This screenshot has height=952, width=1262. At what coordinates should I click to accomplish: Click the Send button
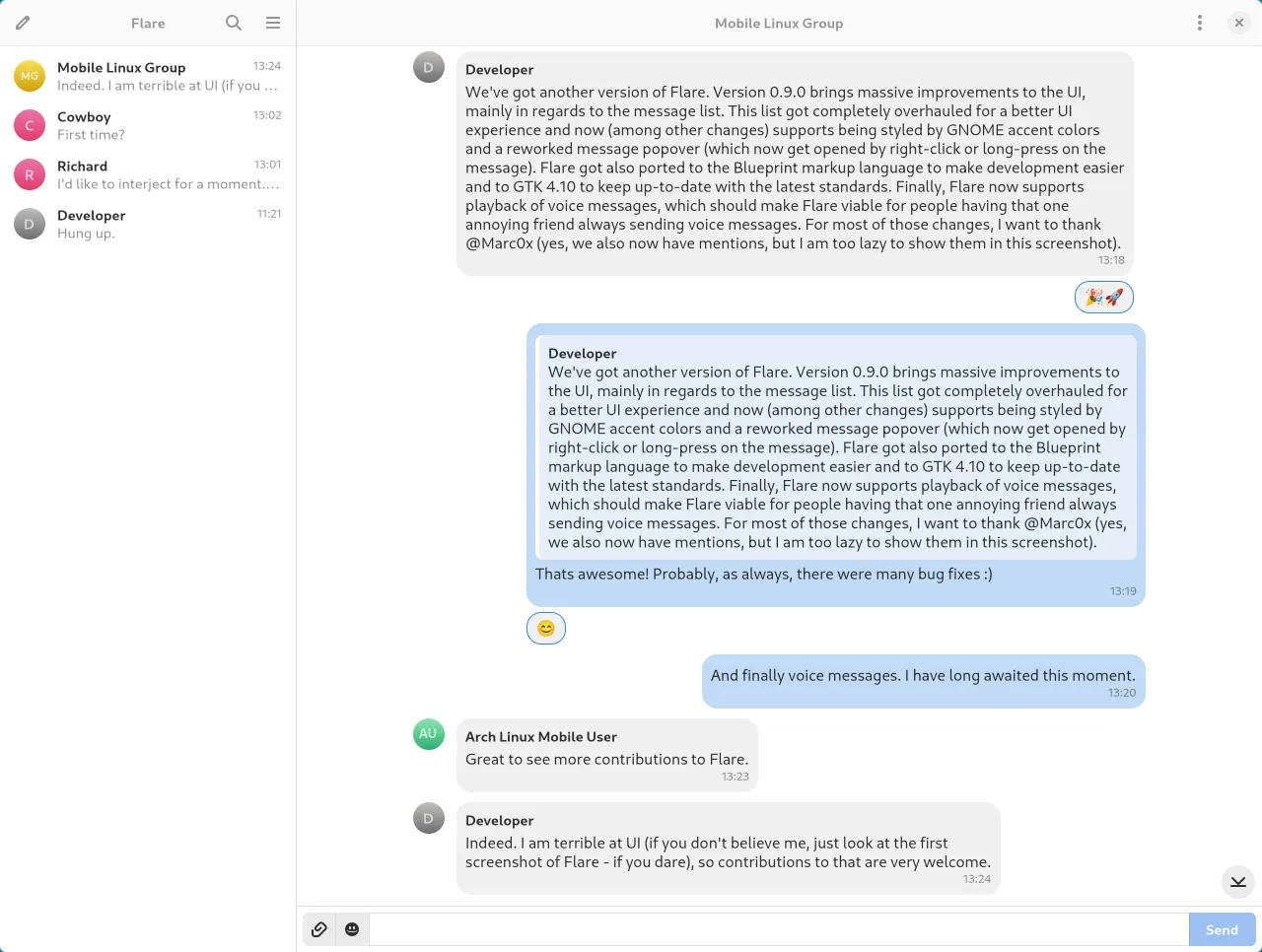(1222, 929)
